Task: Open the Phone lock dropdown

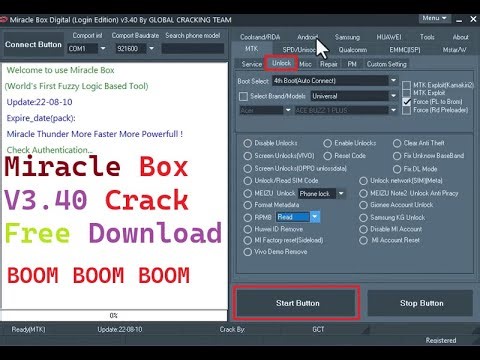Action: point(341,193)
